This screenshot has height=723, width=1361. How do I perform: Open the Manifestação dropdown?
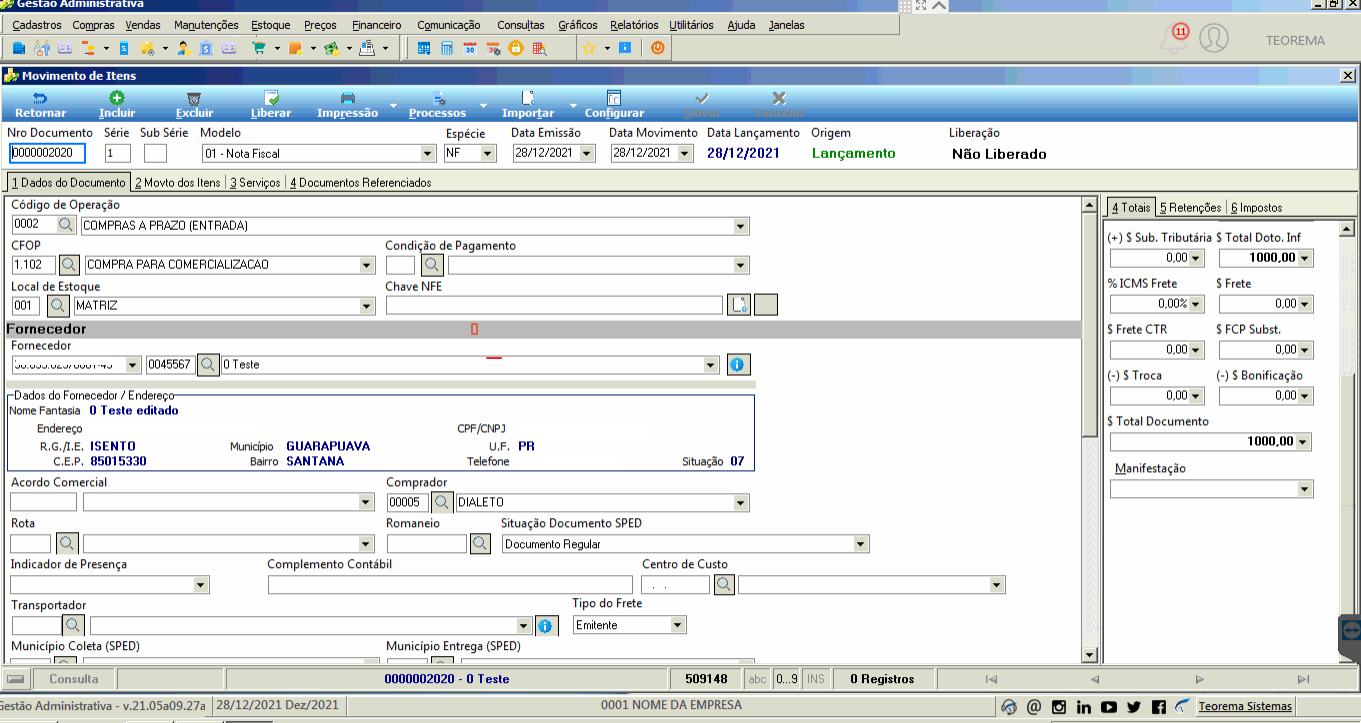coord(1305,489)
